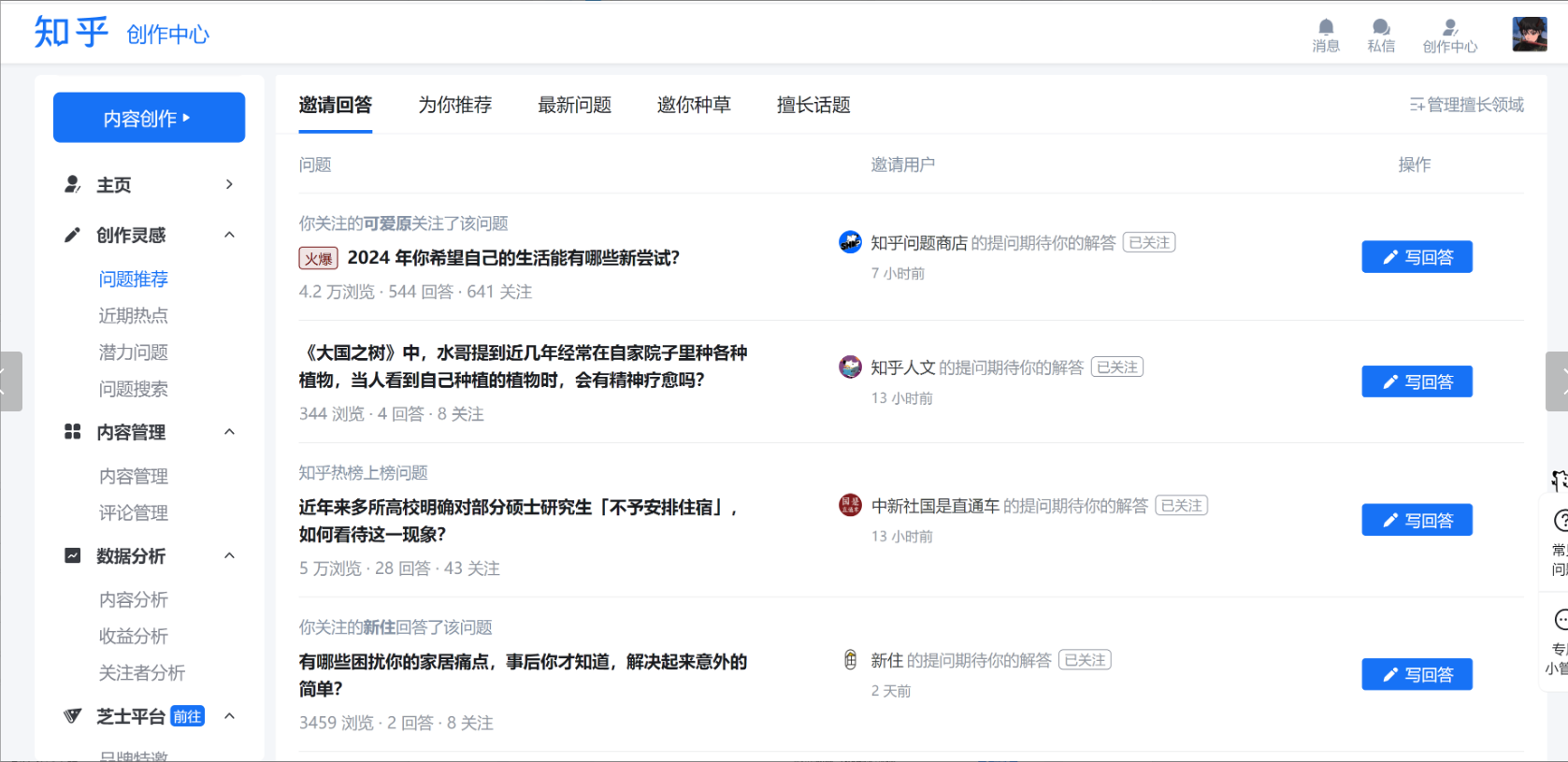This screenshot has width=1568, height=762.
Task: Open 知乎问题商店 user name link
Action: coord(919,243)
